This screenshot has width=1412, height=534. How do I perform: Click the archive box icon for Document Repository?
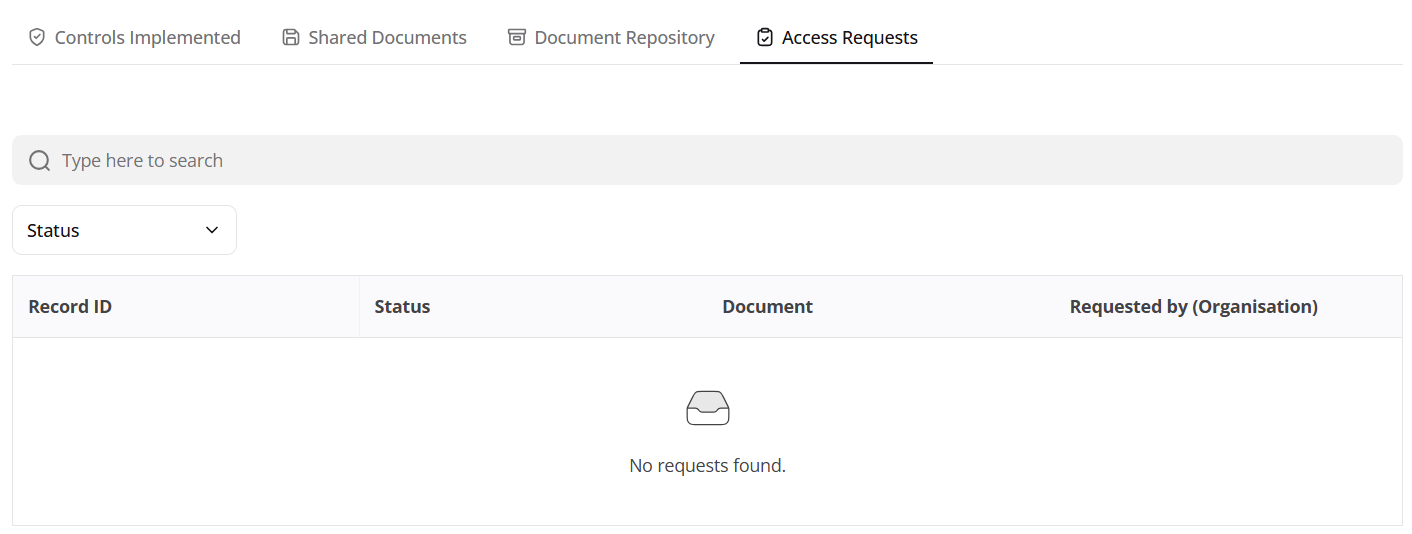517,38
